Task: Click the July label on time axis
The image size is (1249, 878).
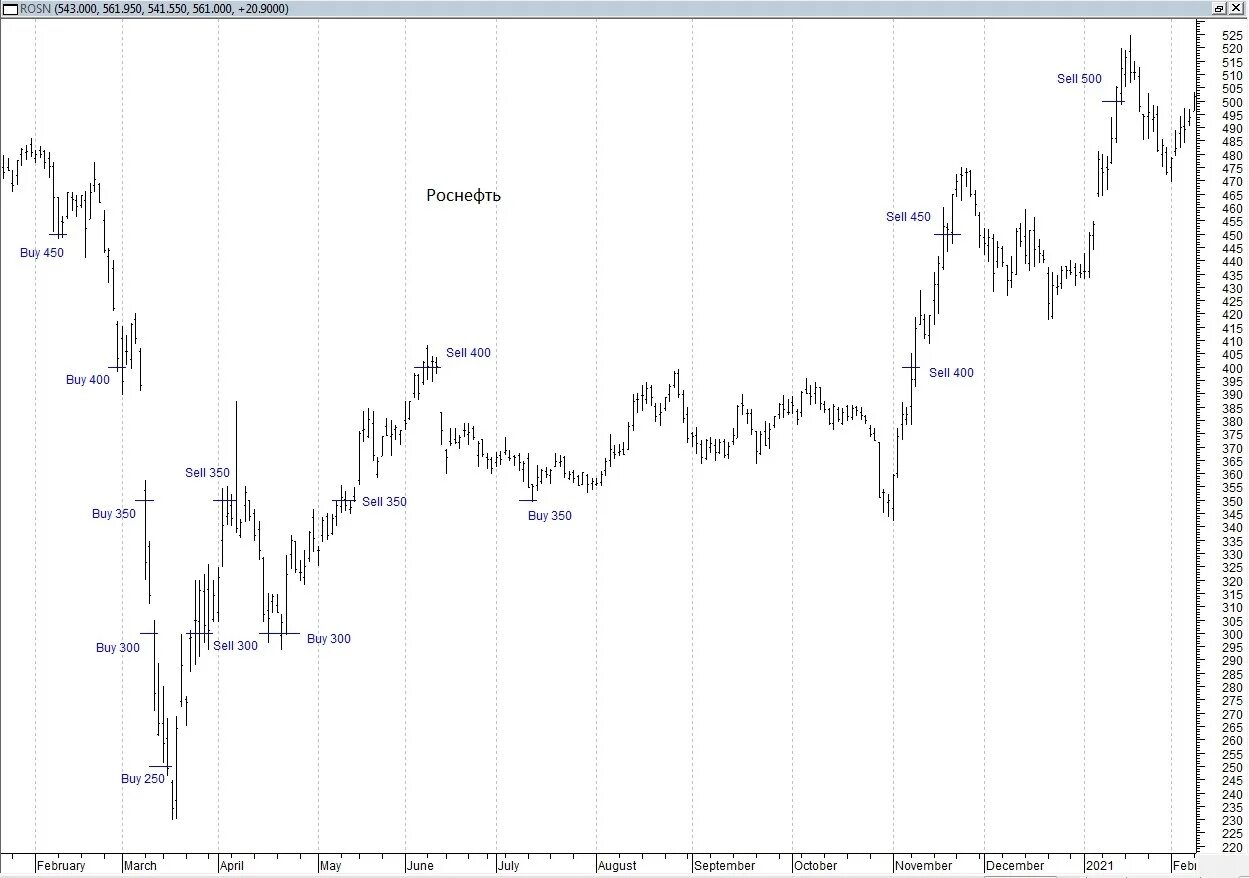Action: [x=508, y=866]
